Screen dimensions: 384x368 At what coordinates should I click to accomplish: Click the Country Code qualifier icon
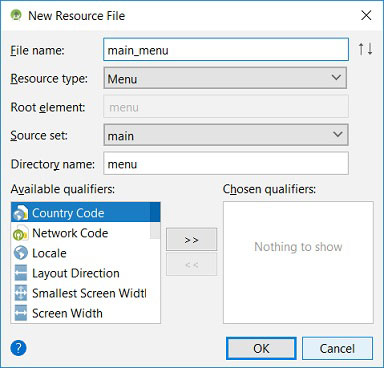click(20, 212)
